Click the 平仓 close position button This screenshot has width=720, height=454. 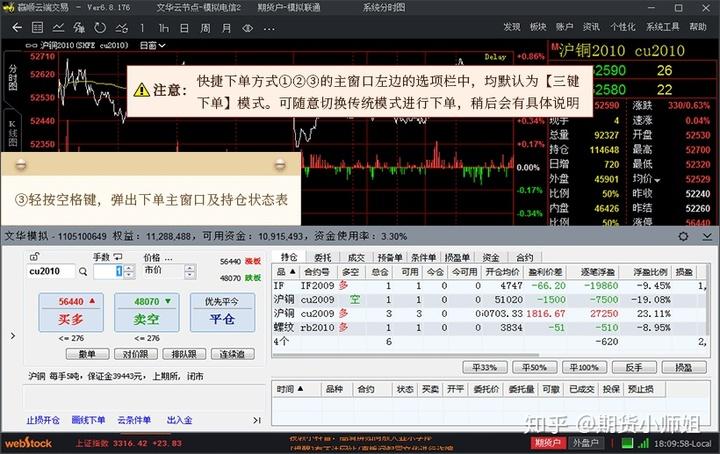coord(222,313)
